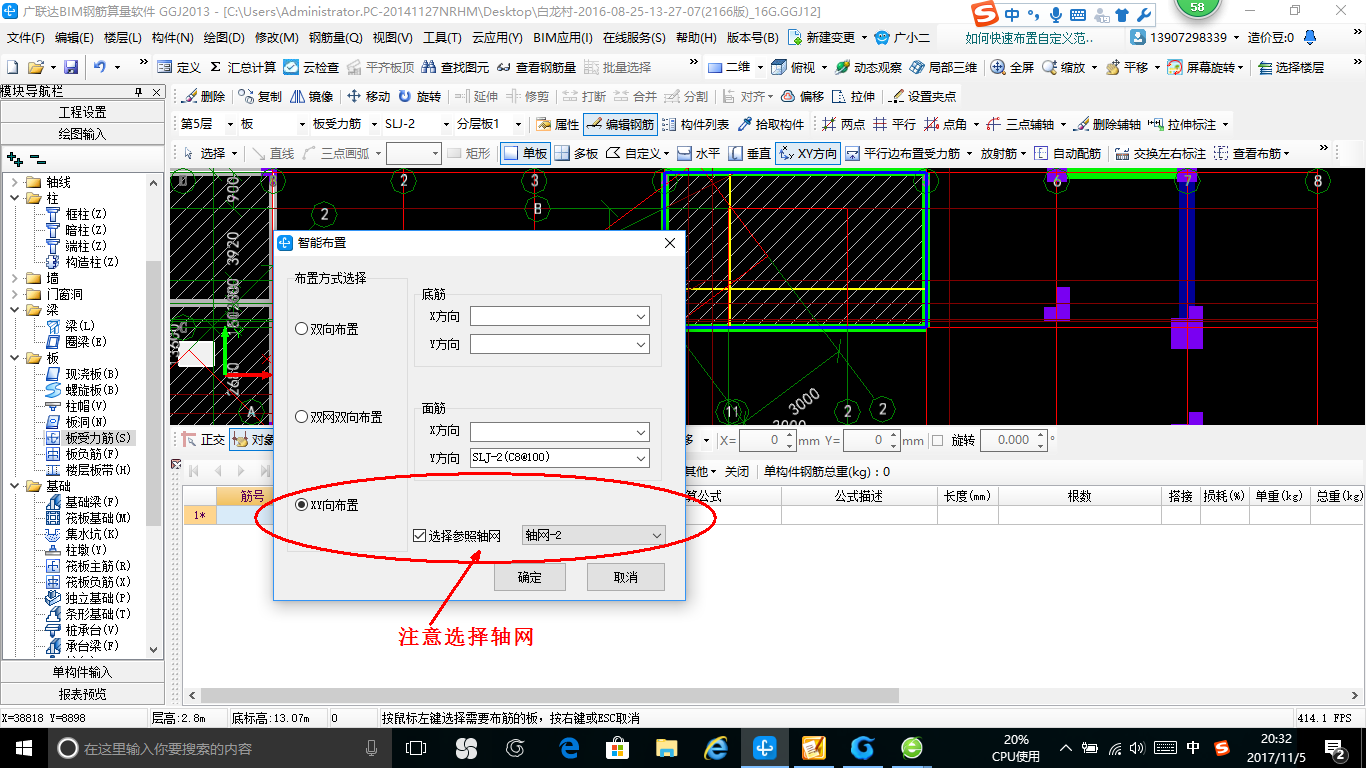Viewport: 1366px width, 768px height.
Task: Click 选择楼层 floor selection tool
Action: point(1291,67)
